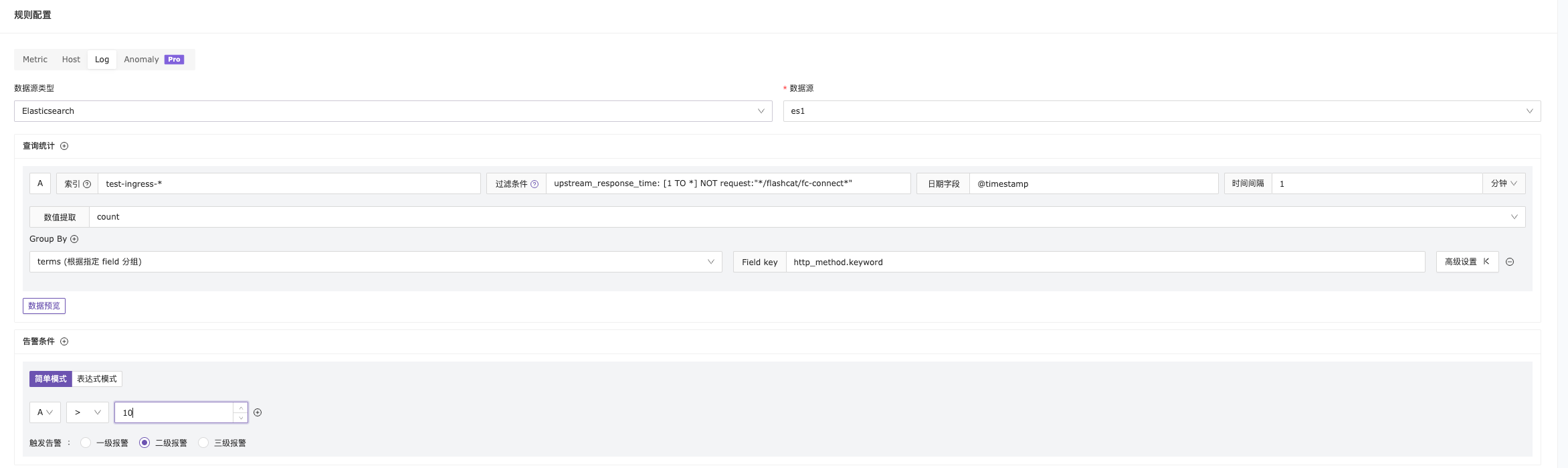Open 高级设置 advanced settings
1568x468 pixels.
tap(1466, 262)
